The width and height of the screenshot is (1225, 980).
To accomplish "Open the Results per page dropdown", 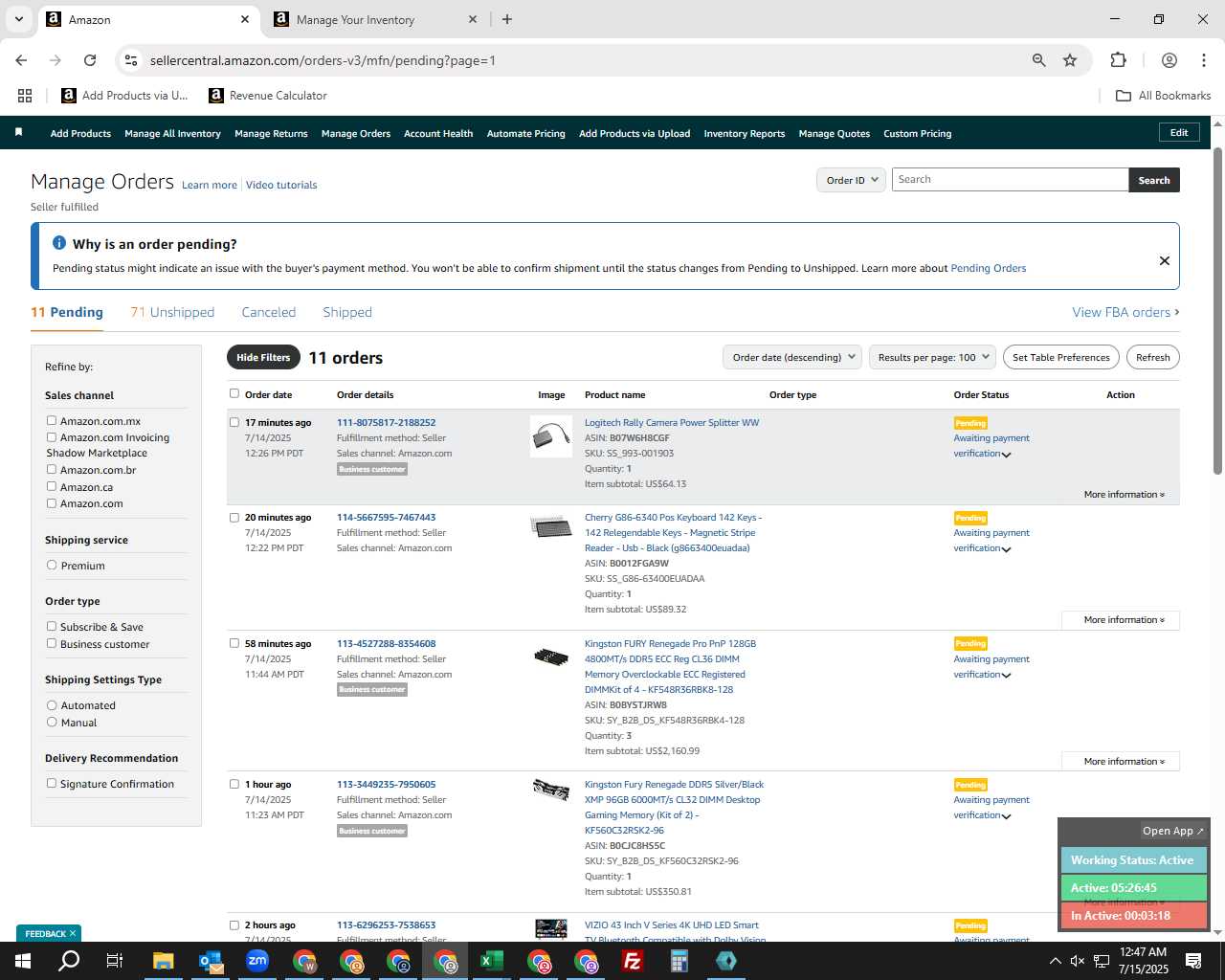I will tap(933, 357).
